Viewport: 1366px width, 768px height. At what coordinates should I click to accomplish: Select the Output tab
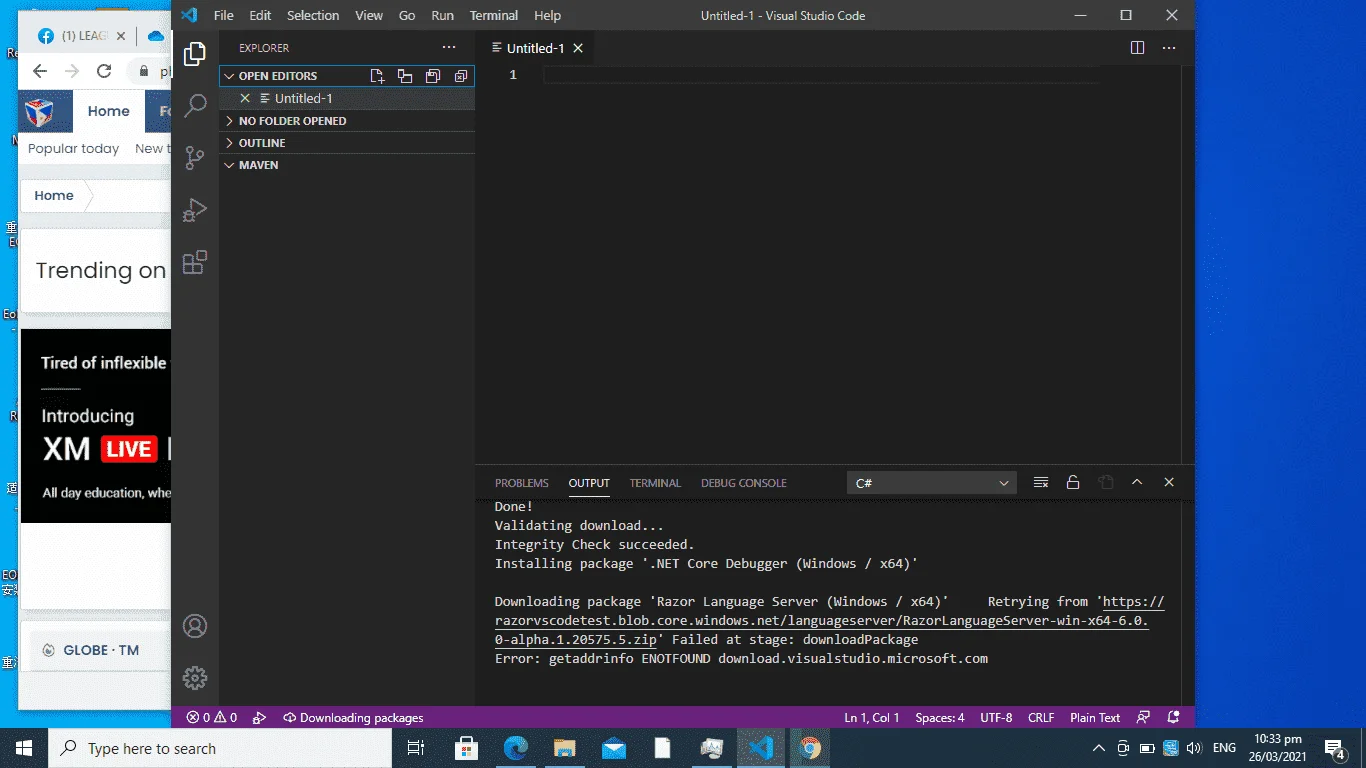[x=589, y=483]
